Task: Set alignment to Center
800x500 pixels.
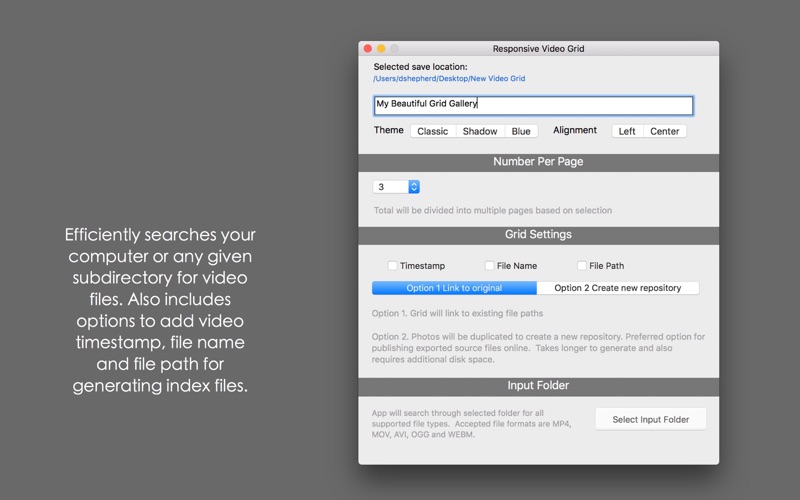Action: [x=664, y=131]
